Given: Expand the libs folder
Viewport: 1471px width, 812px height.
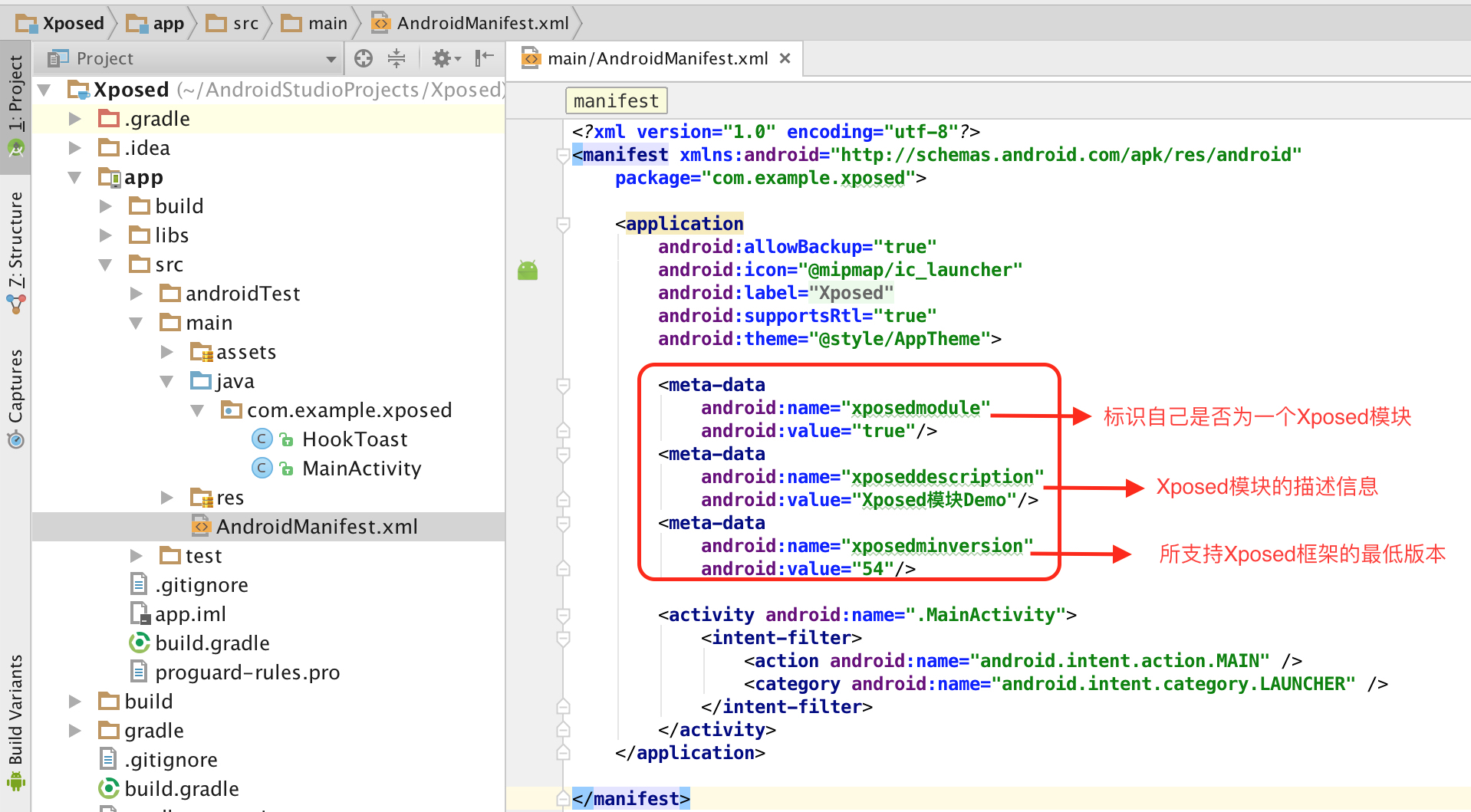Looking at the screenshot, I should (106, 235).
